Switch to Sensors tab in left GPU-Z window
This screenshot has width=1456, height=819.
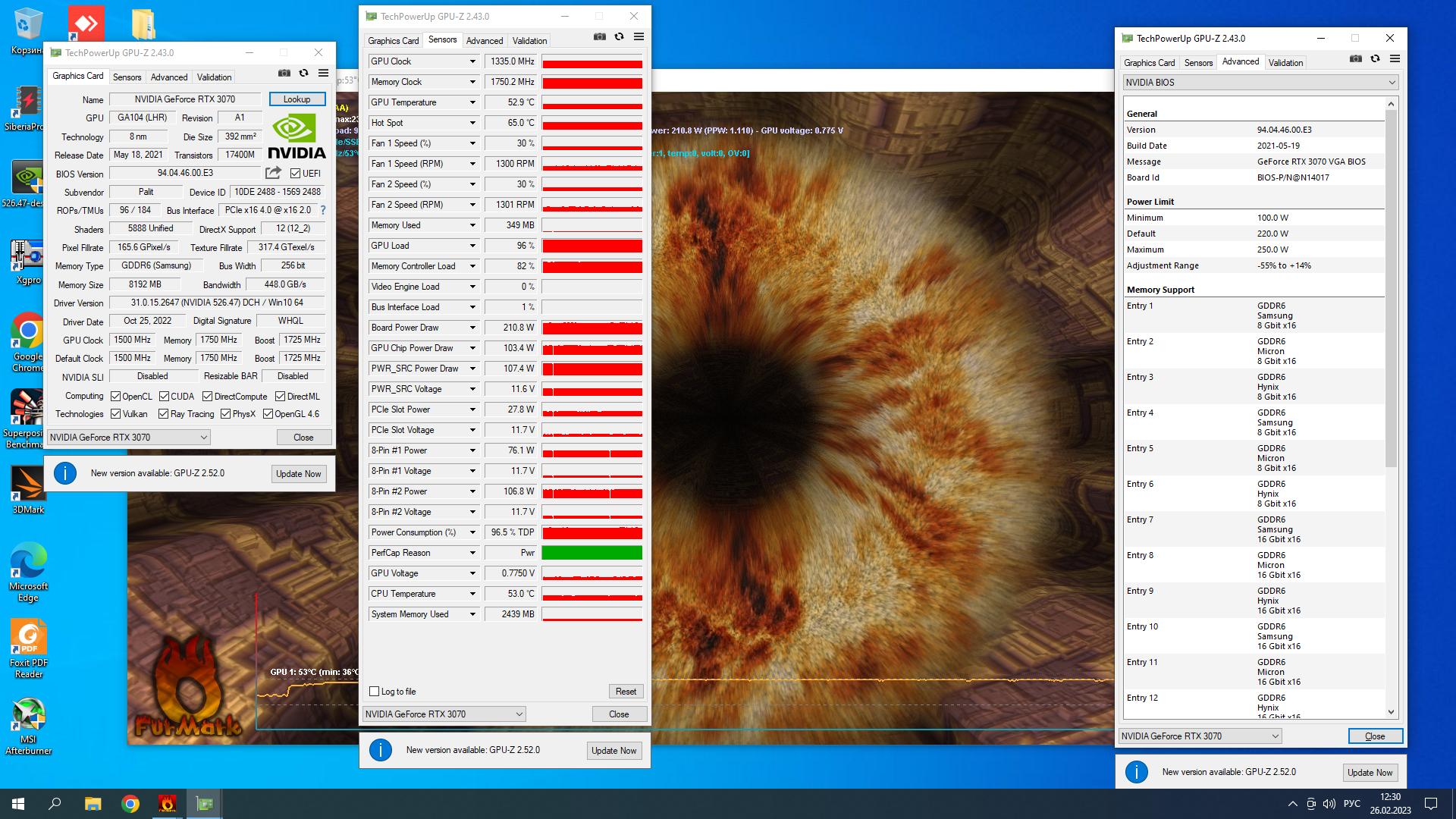(127, 77)
